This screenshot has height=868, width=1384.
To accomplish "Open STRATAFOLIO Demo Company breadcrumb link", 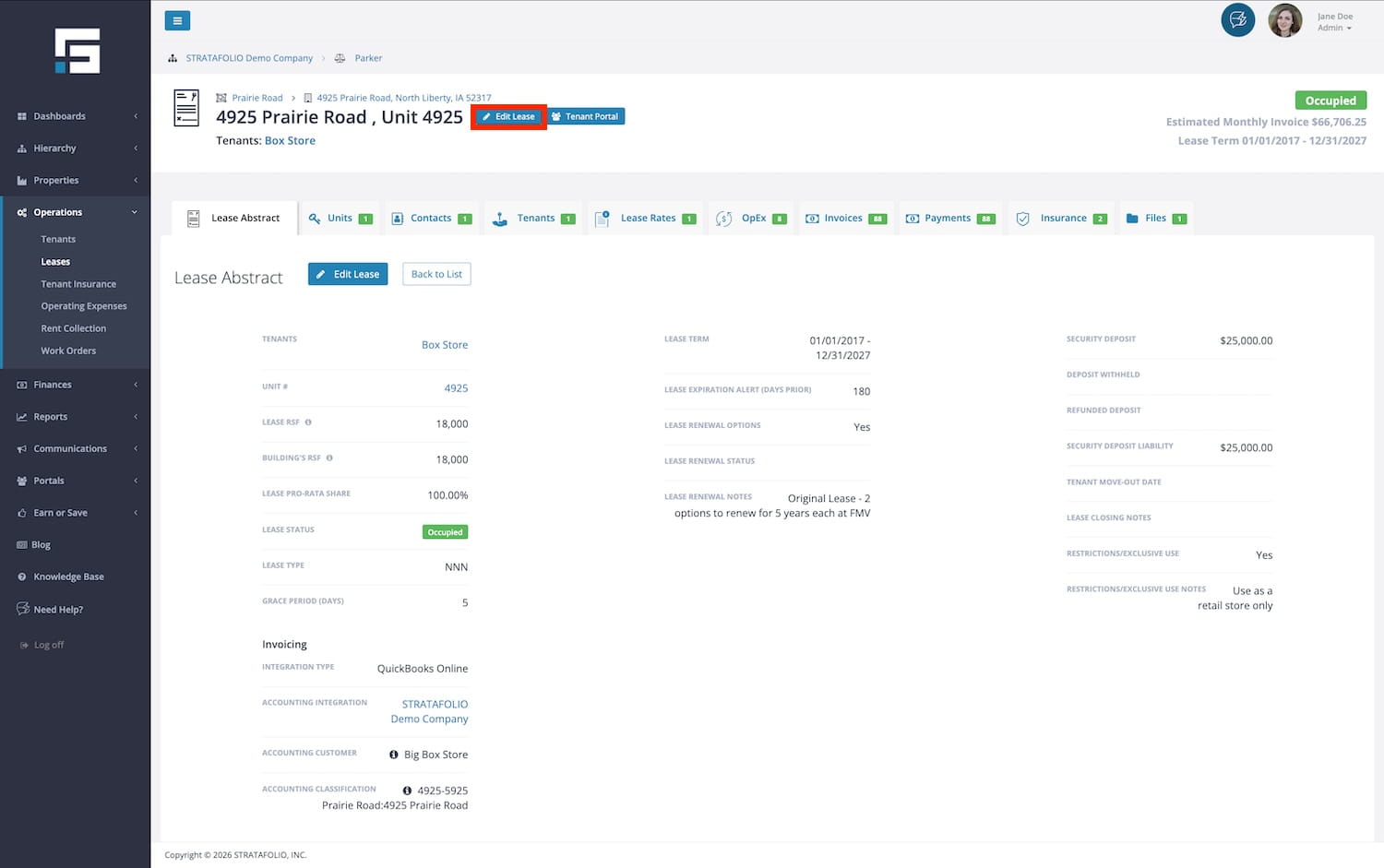I will tap(249, 58).
